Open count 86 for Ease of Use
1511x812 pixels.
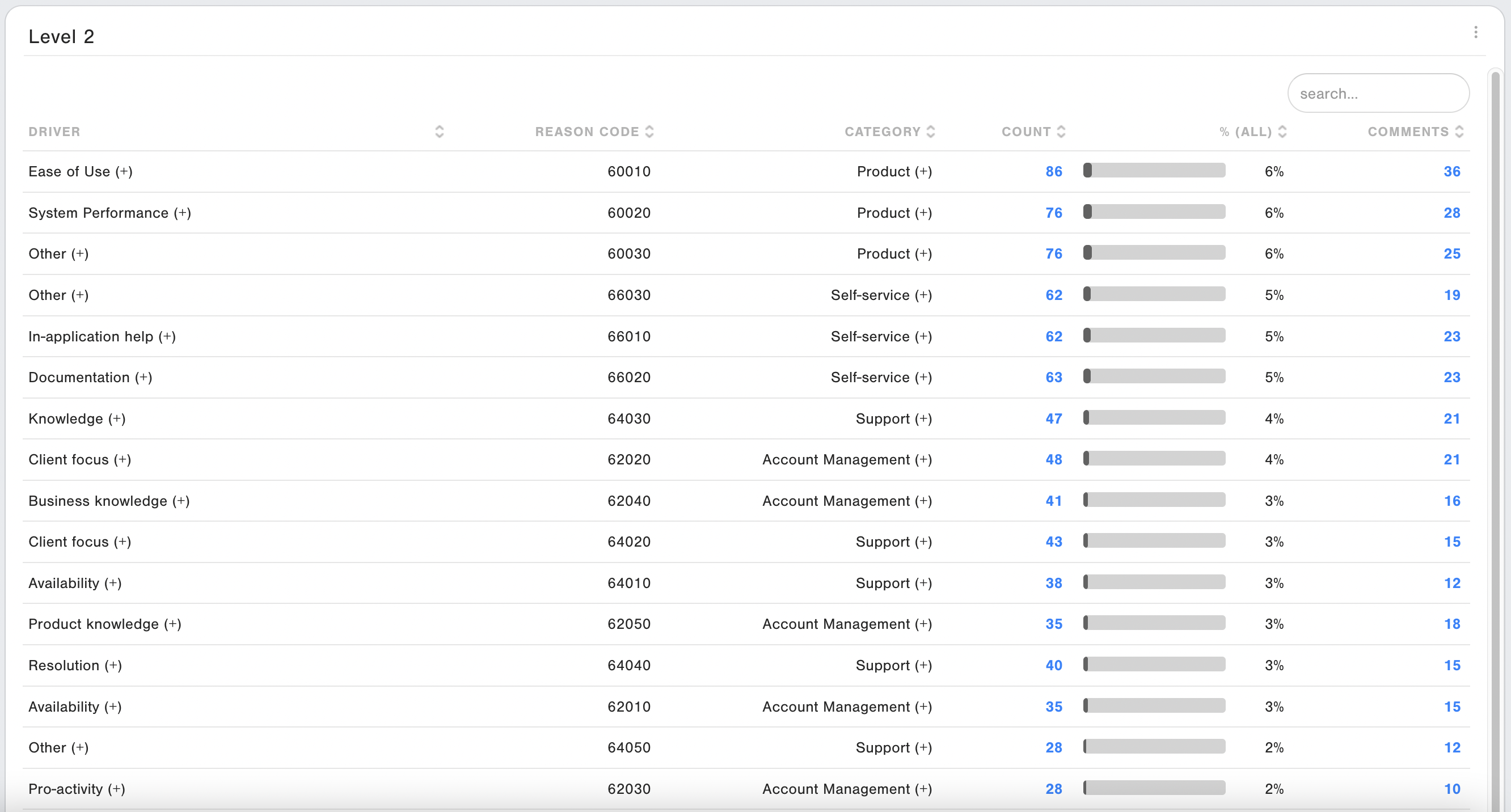(x=1053, y=171)
